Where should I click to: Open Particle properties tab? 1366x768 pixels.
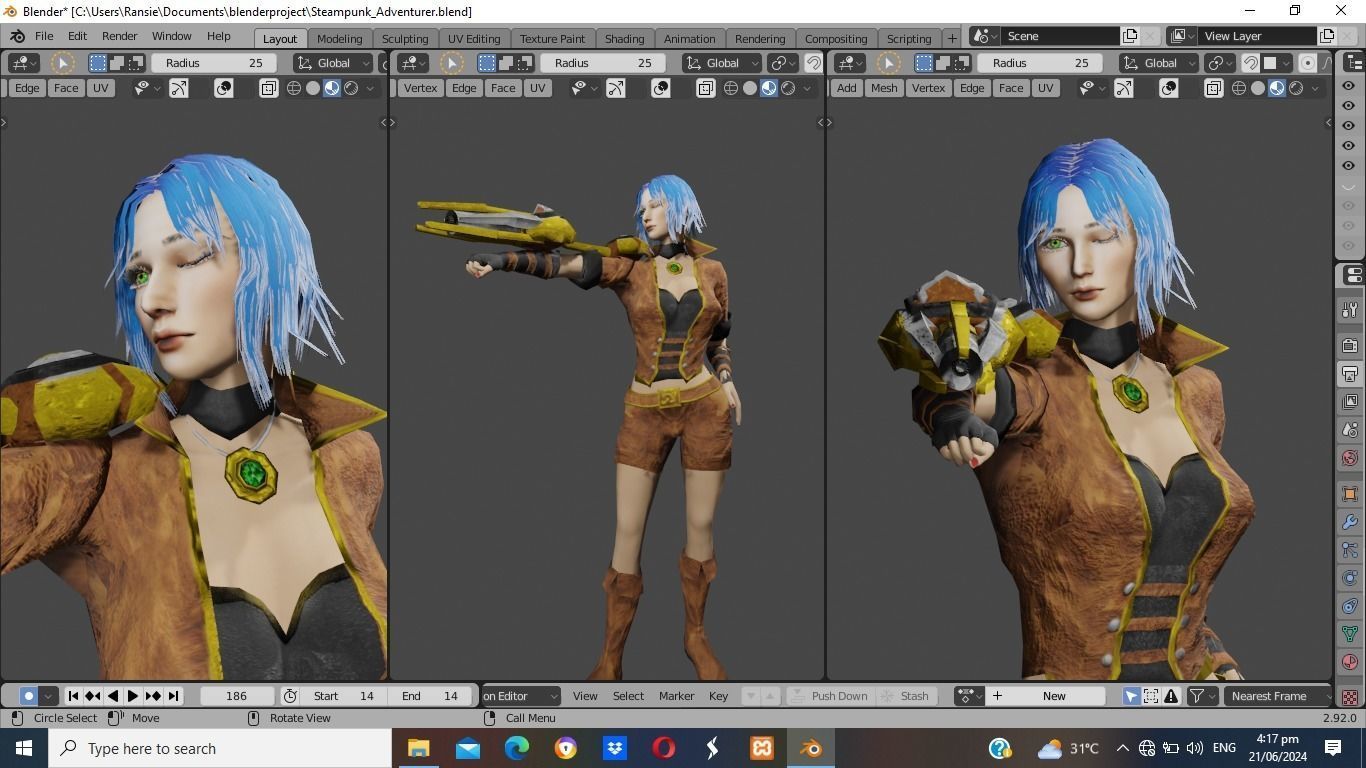pos(1350,550)
